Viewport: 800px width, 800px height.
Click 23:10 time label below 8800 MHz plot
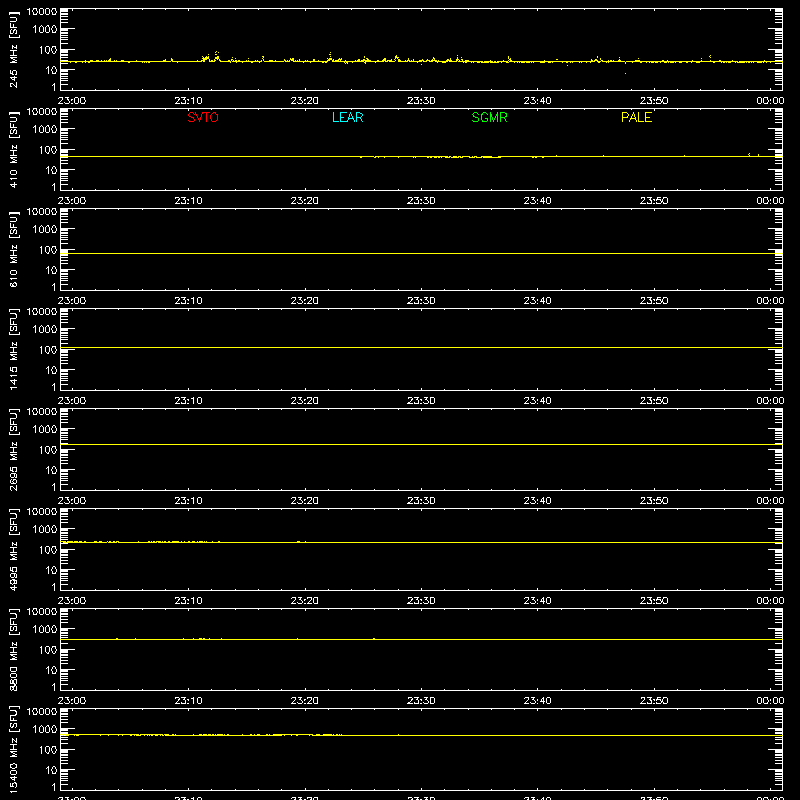(x=188, y=701)
